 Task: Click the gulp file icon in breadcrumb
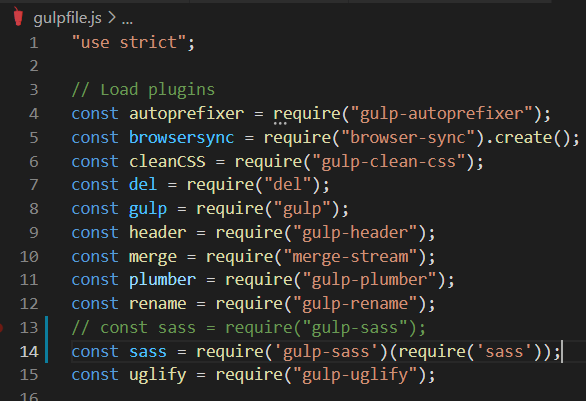tap(18, 17)
